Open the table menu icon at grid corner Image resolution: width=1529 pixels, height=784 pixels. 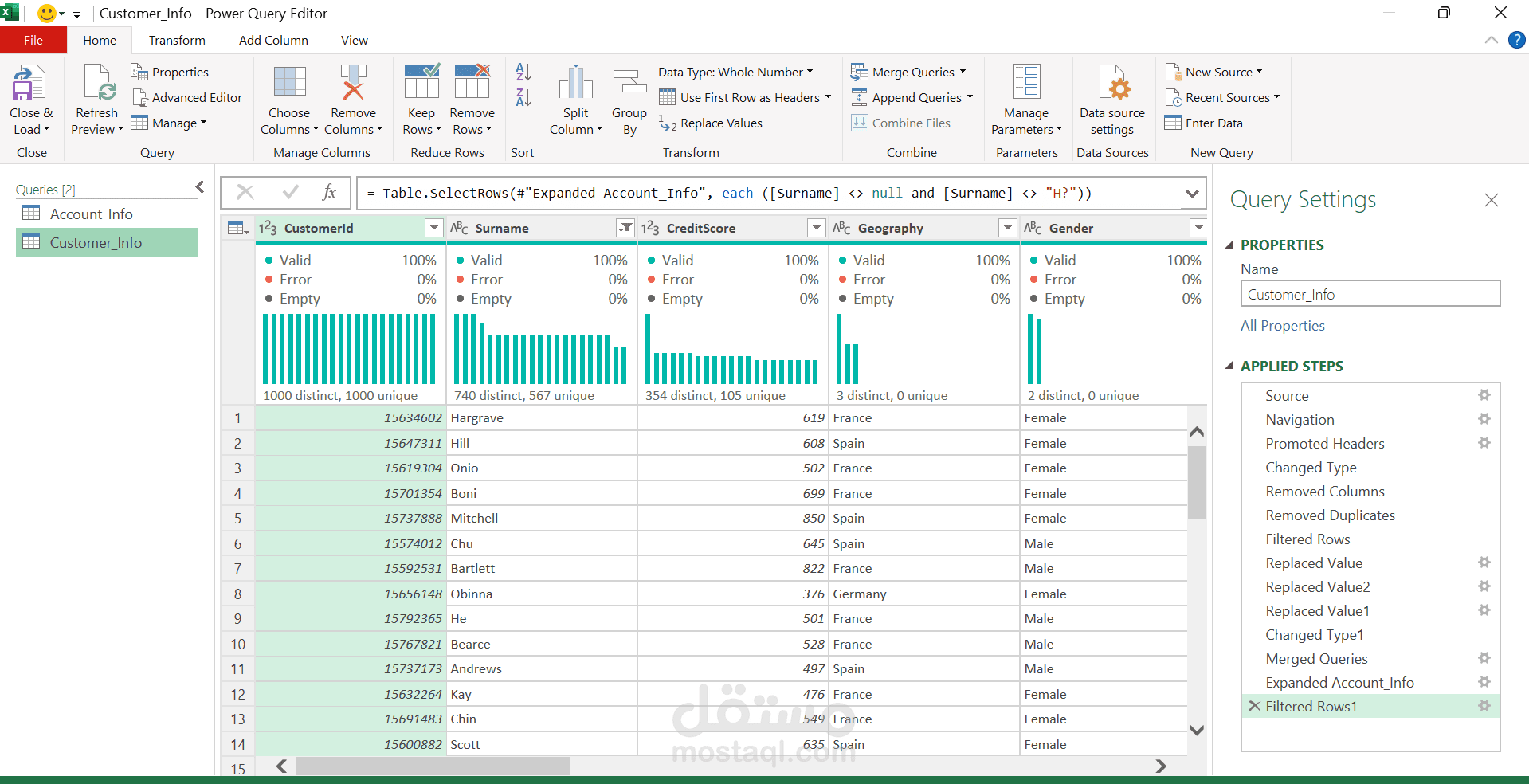point(238,229)
